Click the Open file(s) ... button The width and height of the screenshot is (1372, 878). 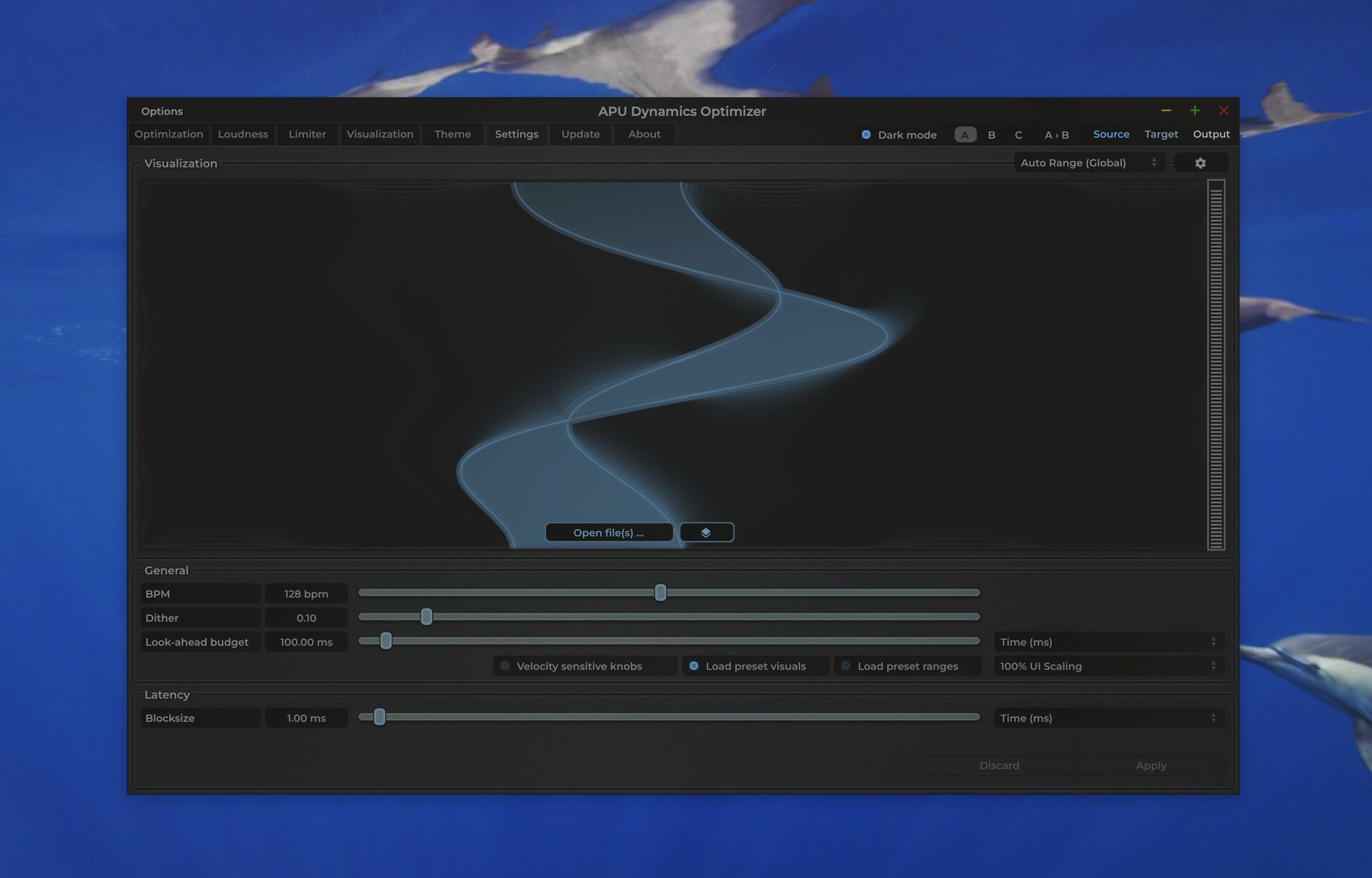pos(609,533)
